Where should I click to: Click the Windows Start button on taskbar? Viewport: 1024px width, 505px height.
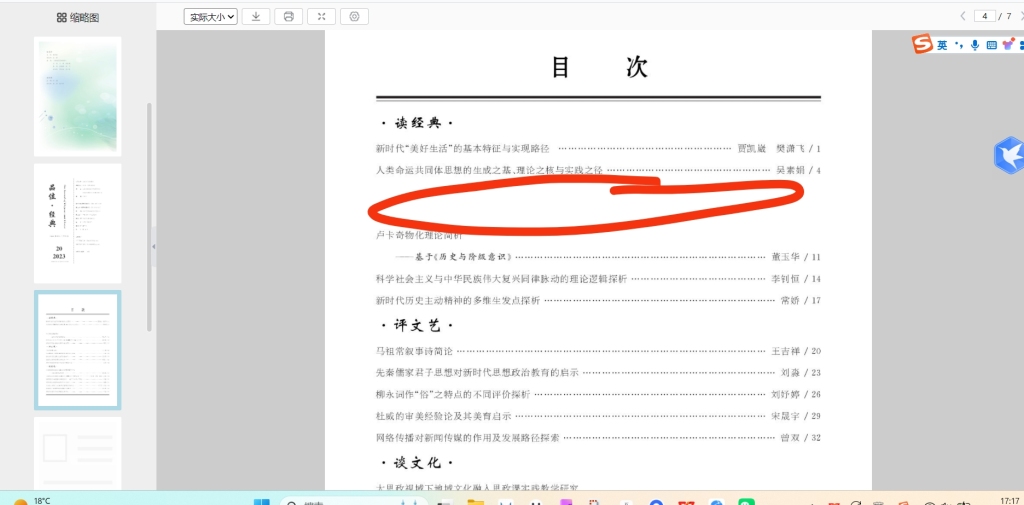click(262, 501)
